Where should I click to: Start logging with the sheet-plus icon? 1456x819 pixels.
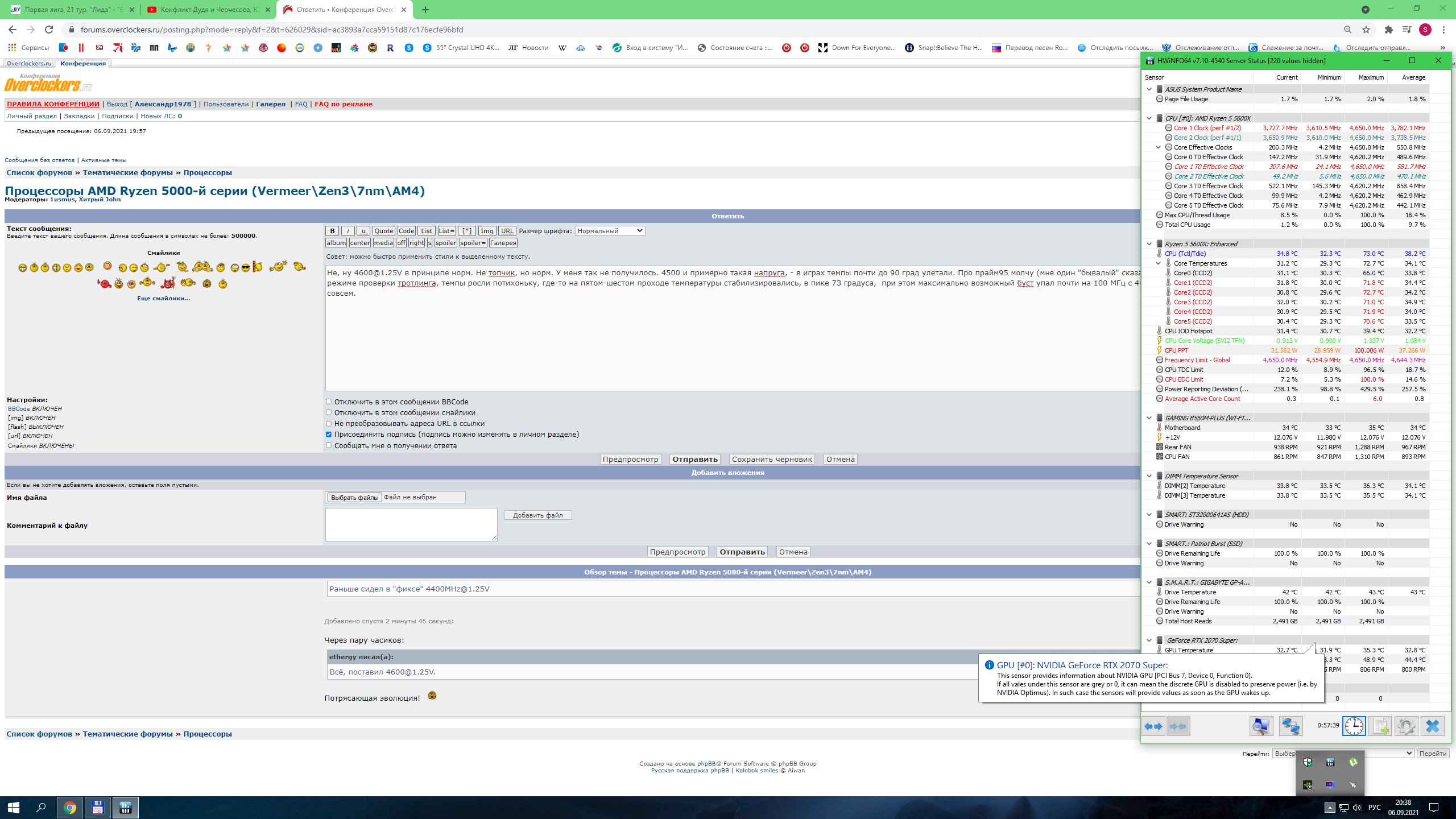pyautogui.click(x=1380, y=726)
